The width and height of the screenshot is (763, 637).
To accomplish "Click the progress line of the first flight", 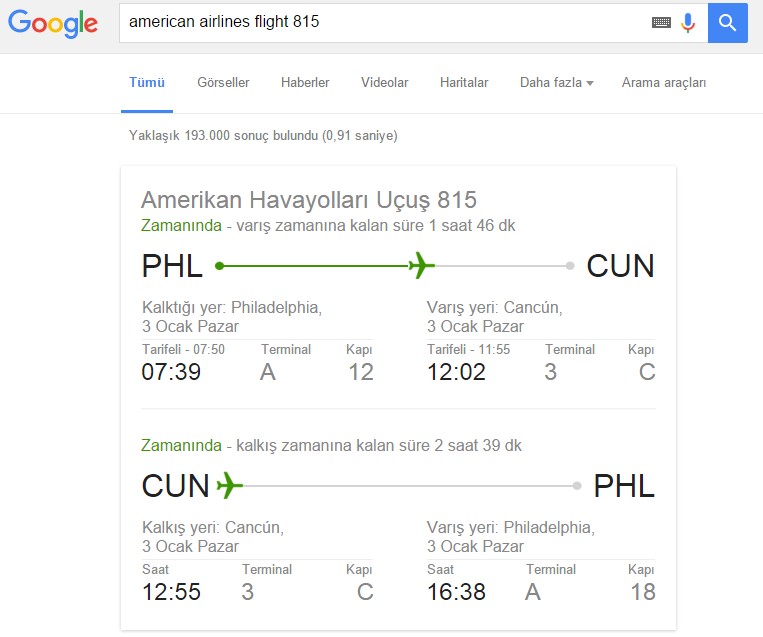I will pyautogui.click(x=395, y=266).
